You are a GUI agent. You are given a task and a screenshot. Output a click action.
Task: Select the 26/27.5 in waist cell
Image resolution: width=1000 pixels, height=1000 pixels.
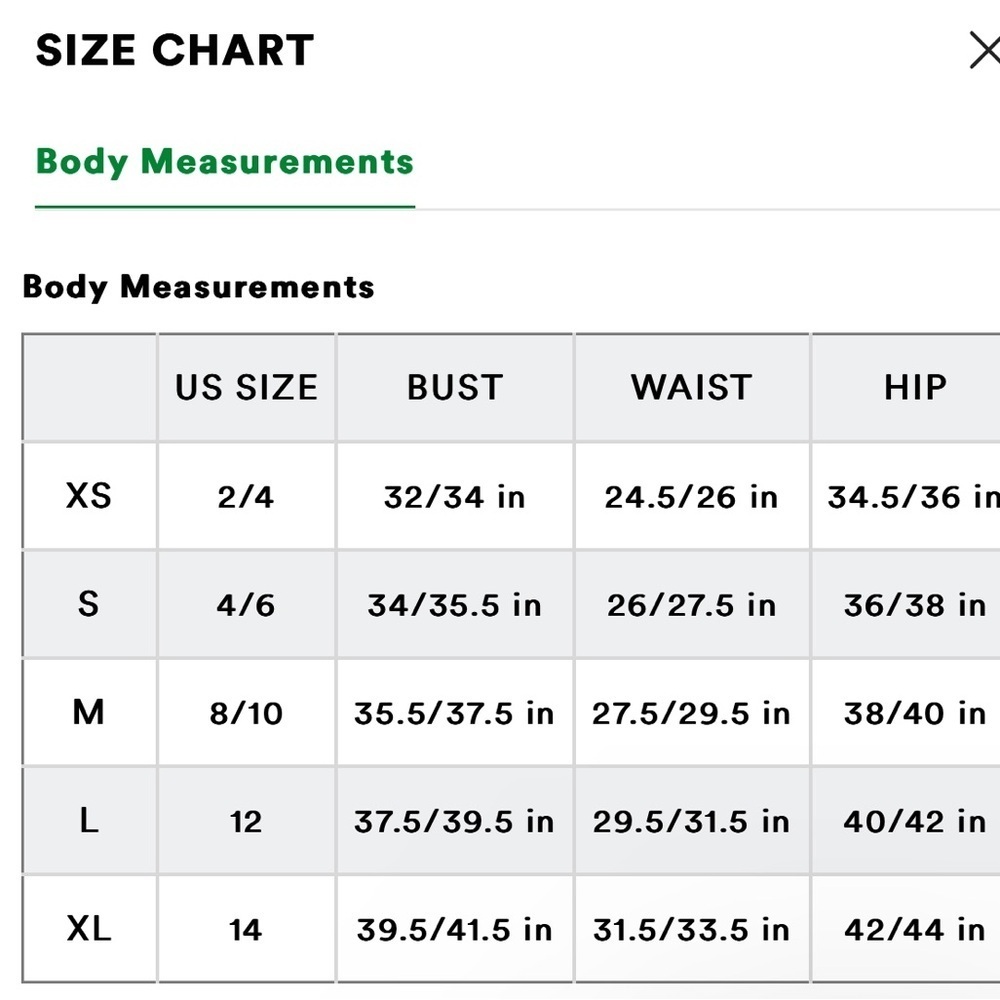(691, 605)
